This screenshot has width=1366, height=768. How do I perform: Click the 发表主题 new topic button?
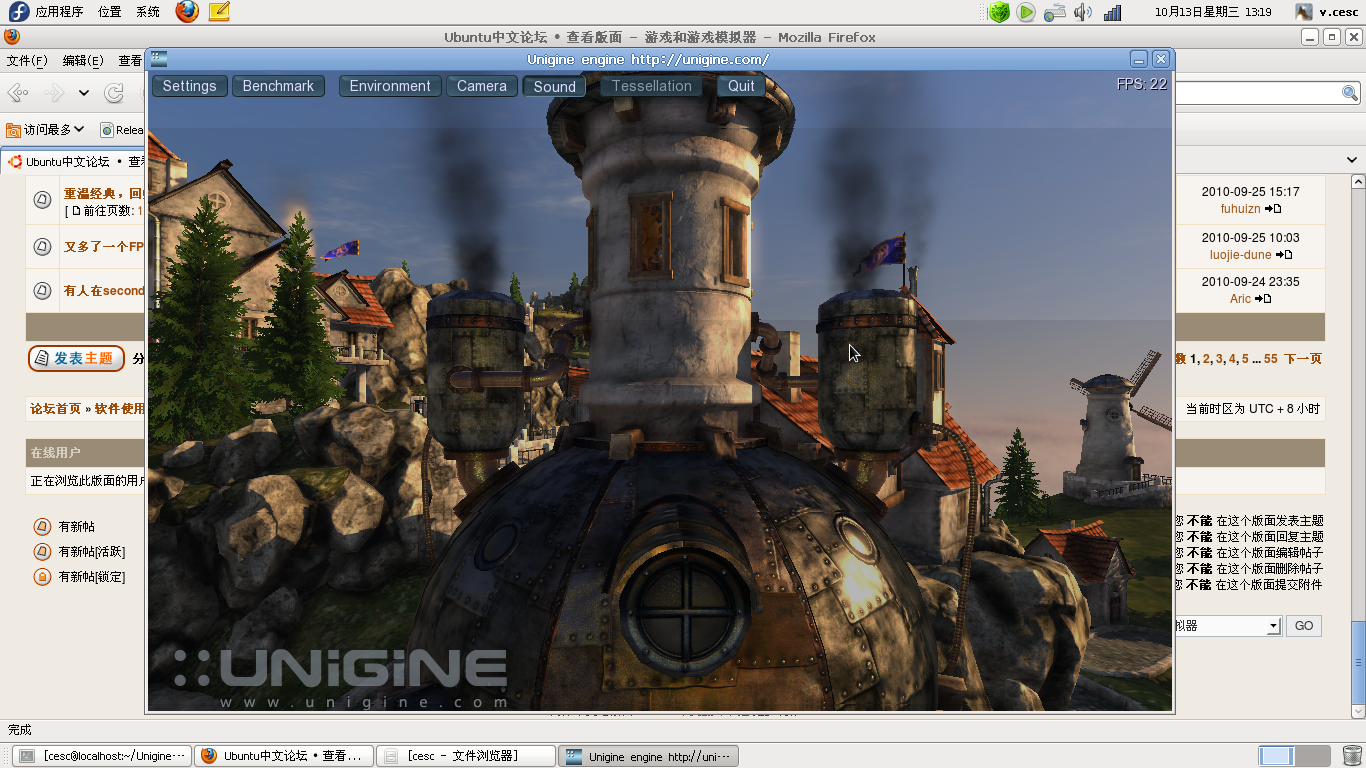pyautogui.click(x=76, y=358)
